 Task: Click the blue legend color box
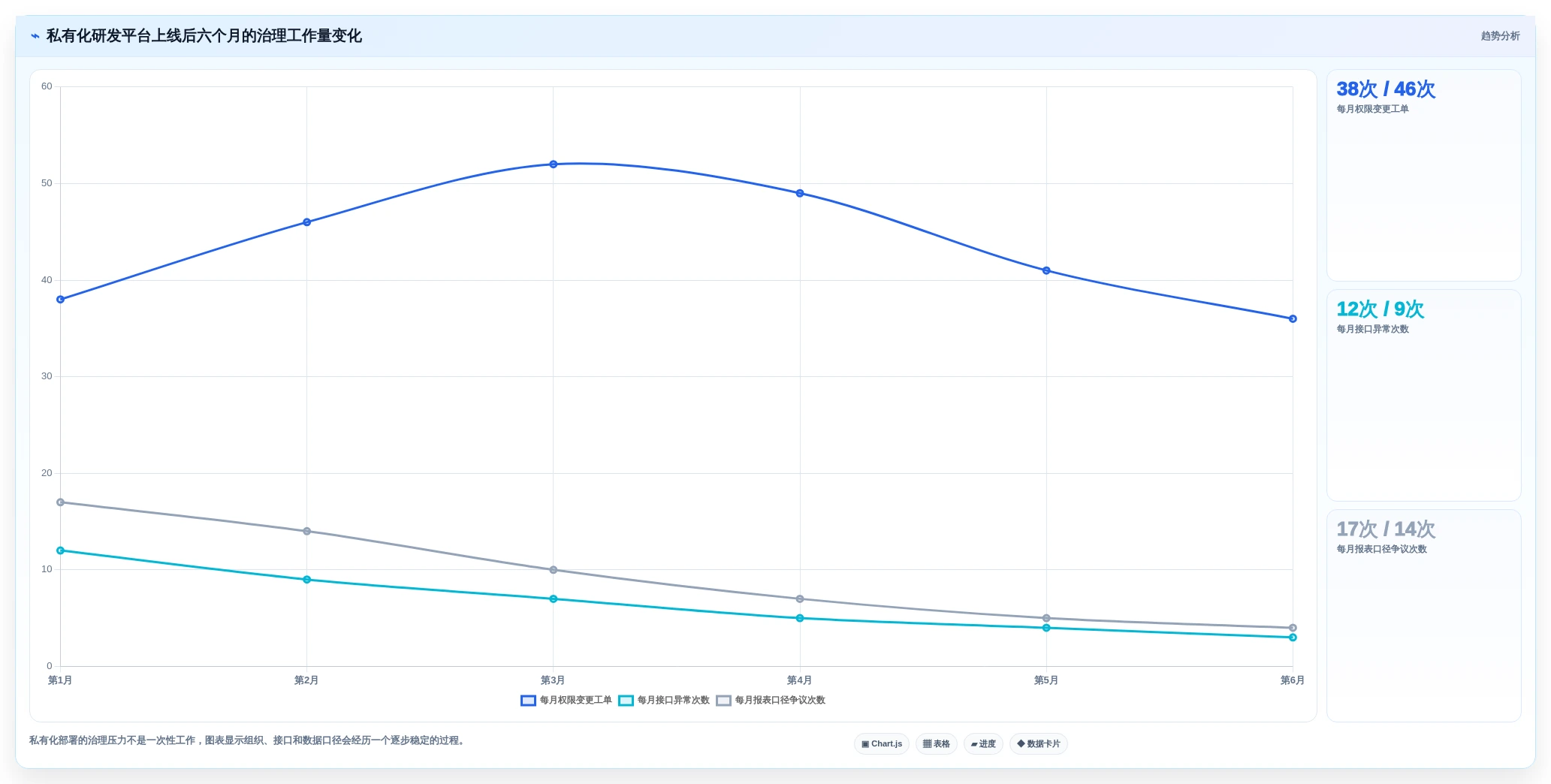[x=528, y=701]
